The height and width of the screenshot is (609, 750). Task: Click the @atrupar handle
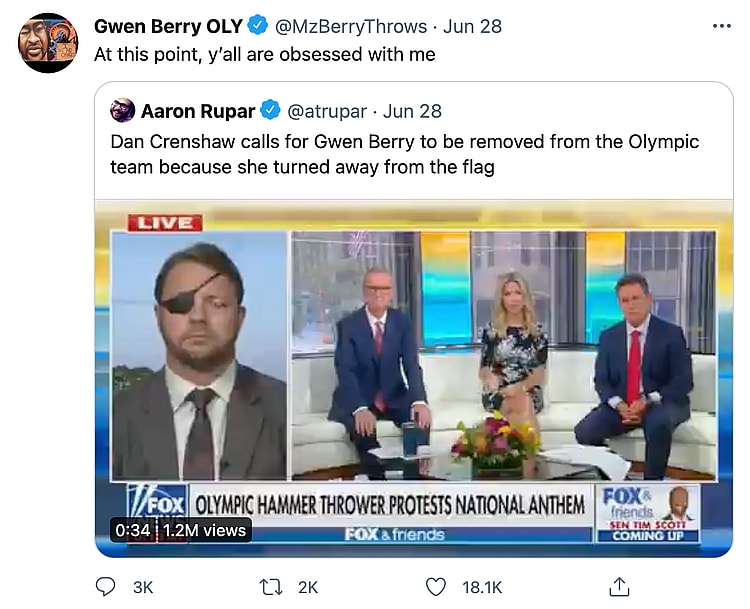327,110
